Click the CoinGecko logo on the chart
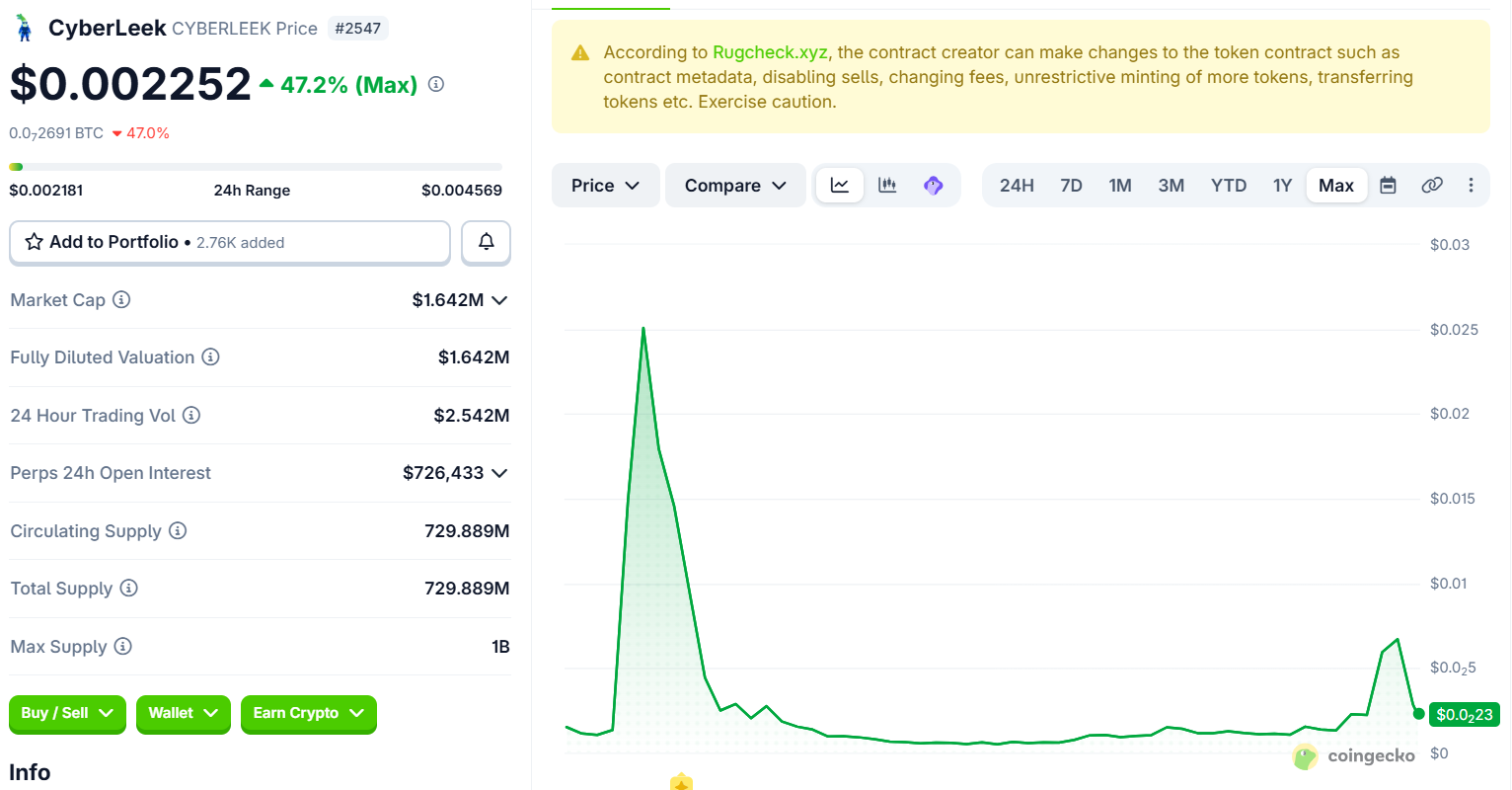Screen dimensions: 1512x790 (1353, 756)
